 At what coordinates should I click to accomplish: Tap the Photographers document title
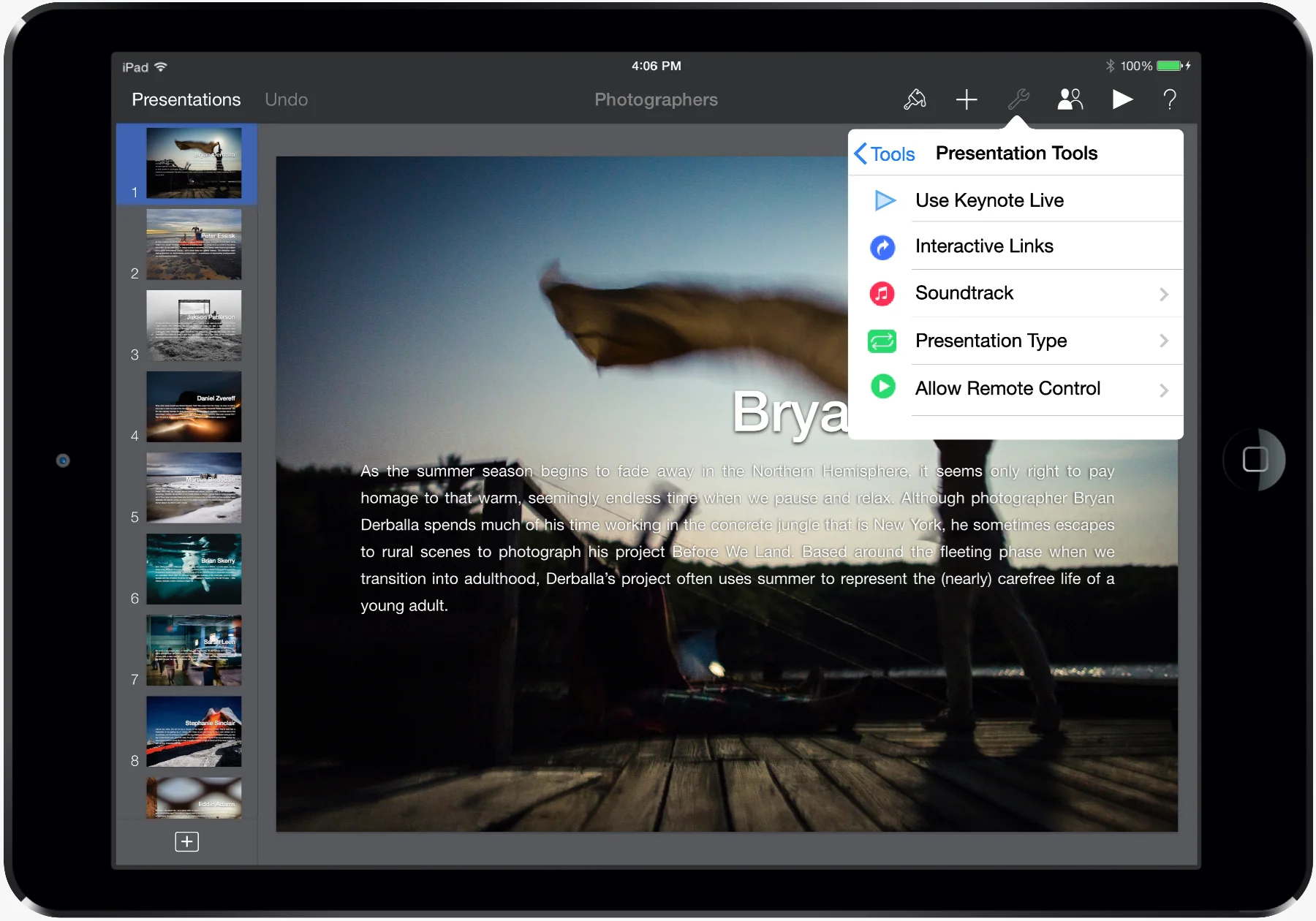pos(656,99)
